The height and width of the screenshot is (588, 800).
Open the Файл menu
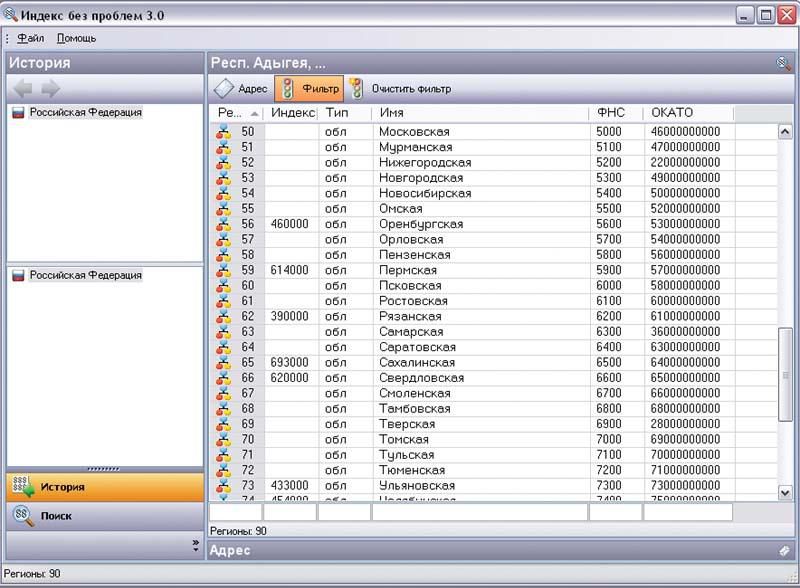30,38
